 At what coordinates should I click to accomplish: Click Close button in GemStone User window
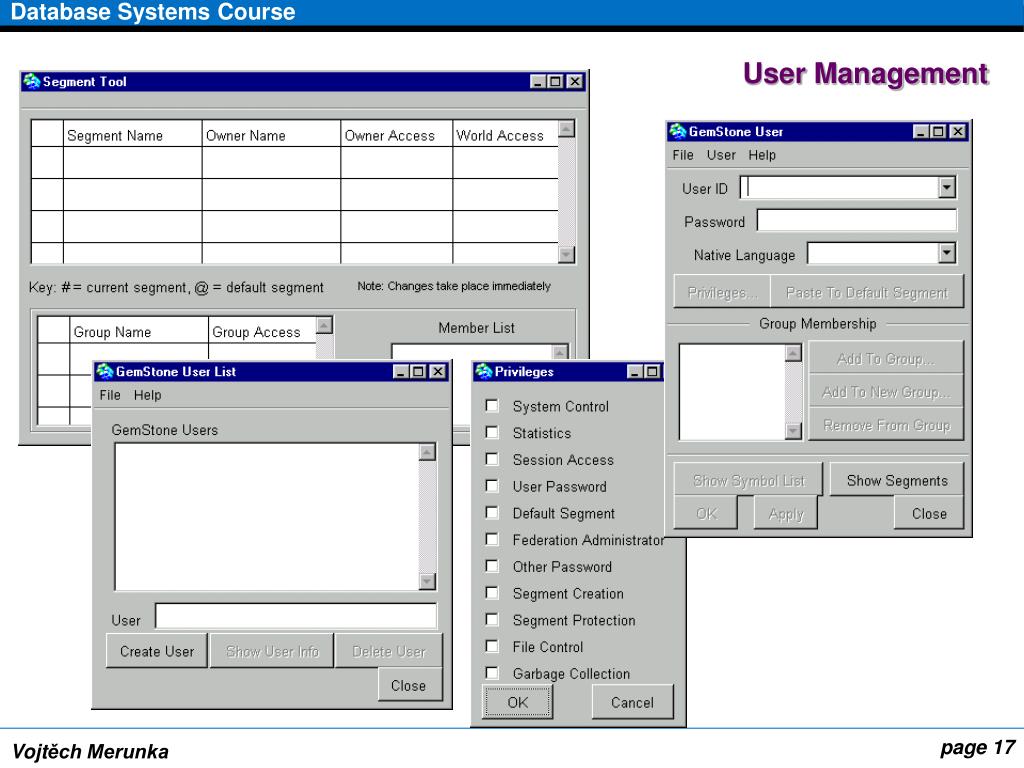tap(929, 514)
